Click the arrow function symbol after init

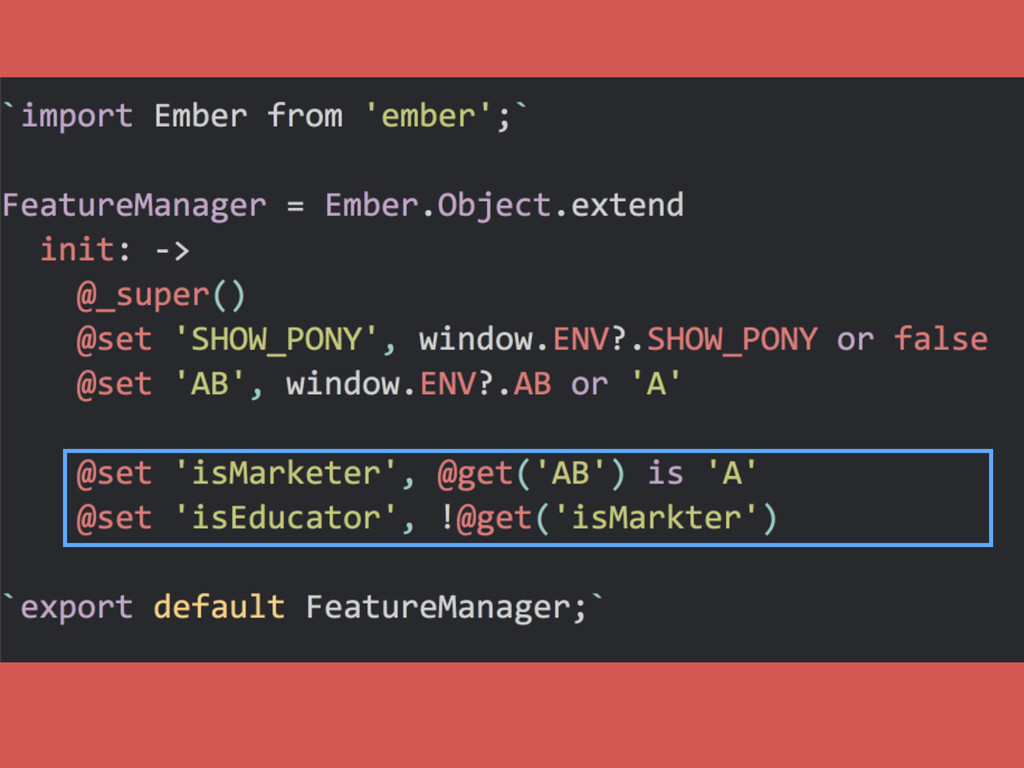coord(172,251)
